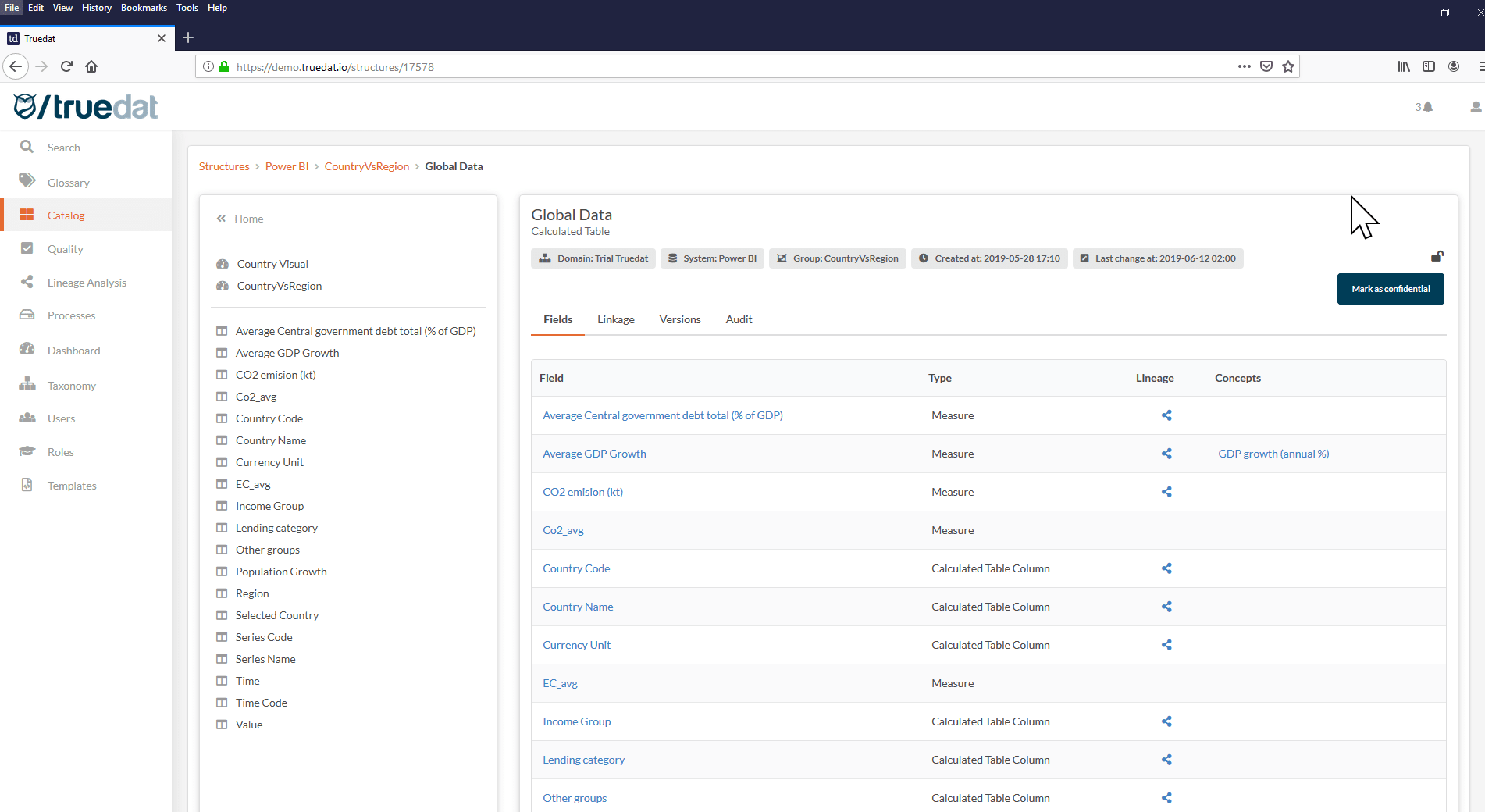Click lineage icon for CO2 emision (kt) row

[x=1166, y=492]
